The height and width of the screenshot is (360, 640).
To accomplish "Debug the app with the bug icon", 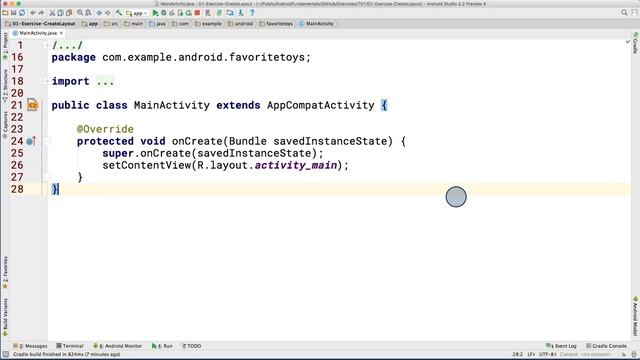I will pos(164,13).
